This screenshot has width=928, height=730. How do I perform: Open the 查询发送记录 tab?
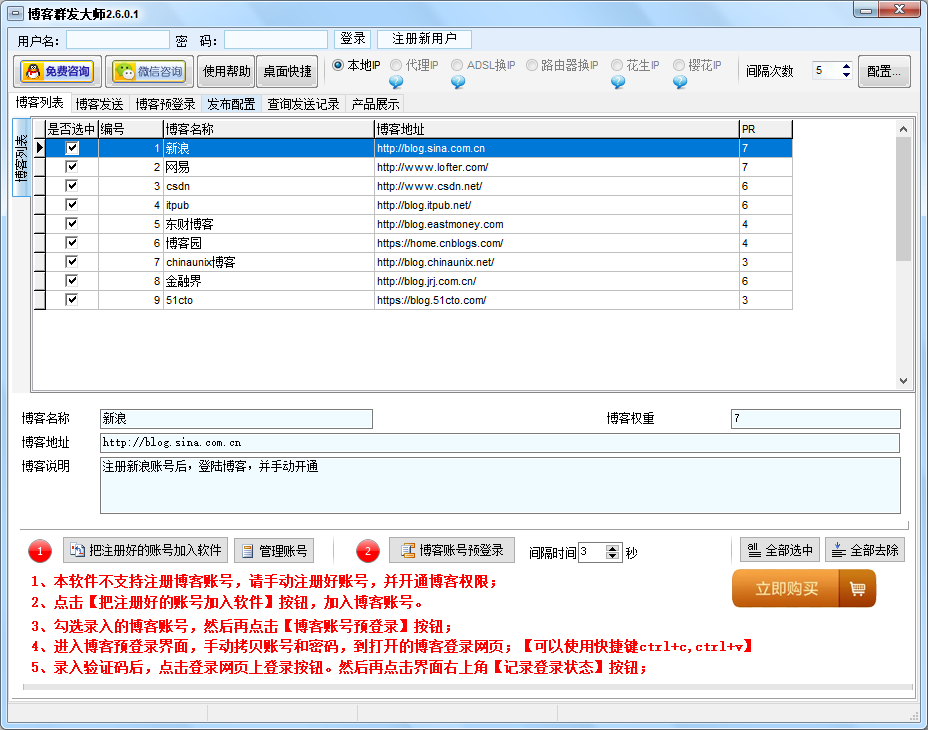pos(303,104)
